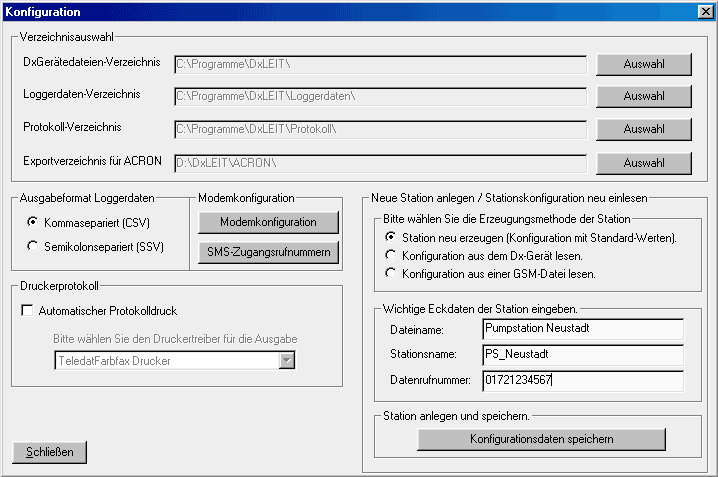Click the Loggerdaten-Verzeichnis path field
This screenshot has width=718, height=477.
tap(380, 97)
